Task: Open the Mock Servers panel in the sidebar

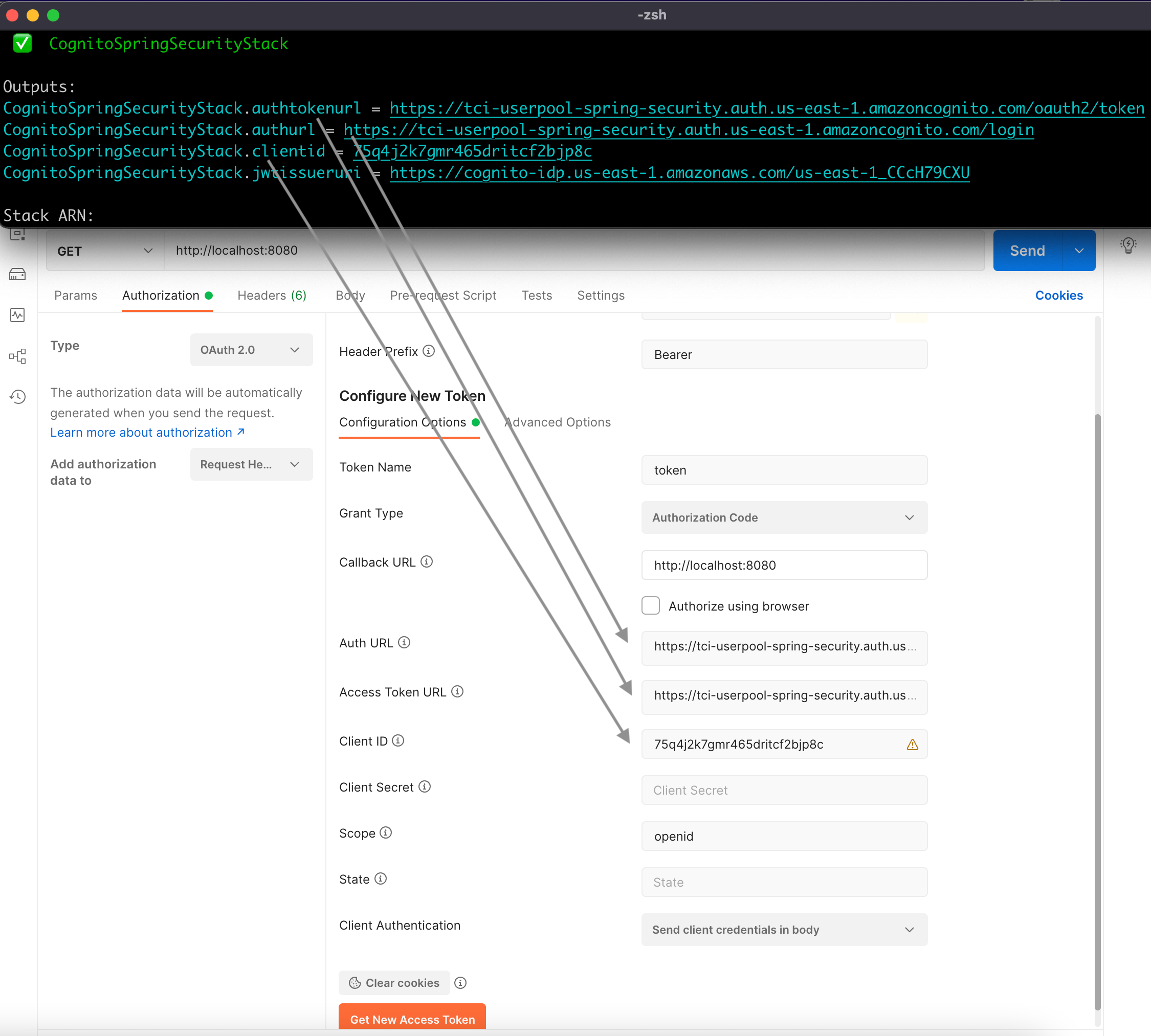Action: pos(18,275)
